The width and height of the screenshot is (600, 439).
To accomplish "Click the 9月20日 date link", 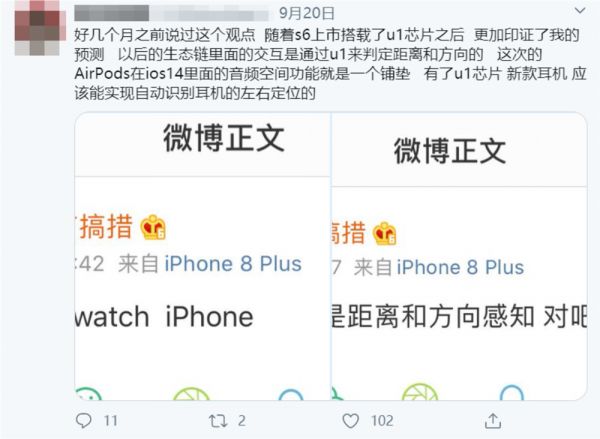I will [307, 13].
